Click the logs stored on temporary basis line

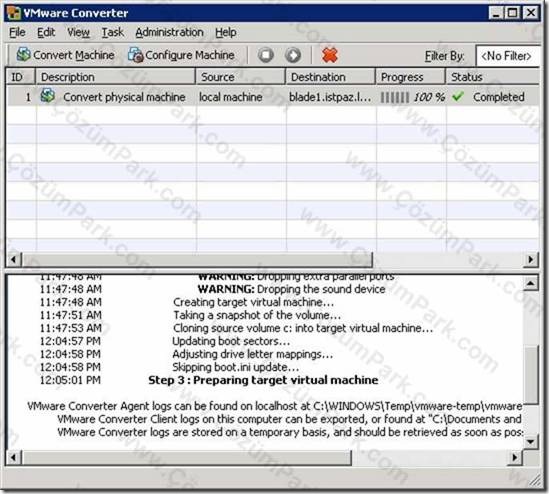coord(290,432)
